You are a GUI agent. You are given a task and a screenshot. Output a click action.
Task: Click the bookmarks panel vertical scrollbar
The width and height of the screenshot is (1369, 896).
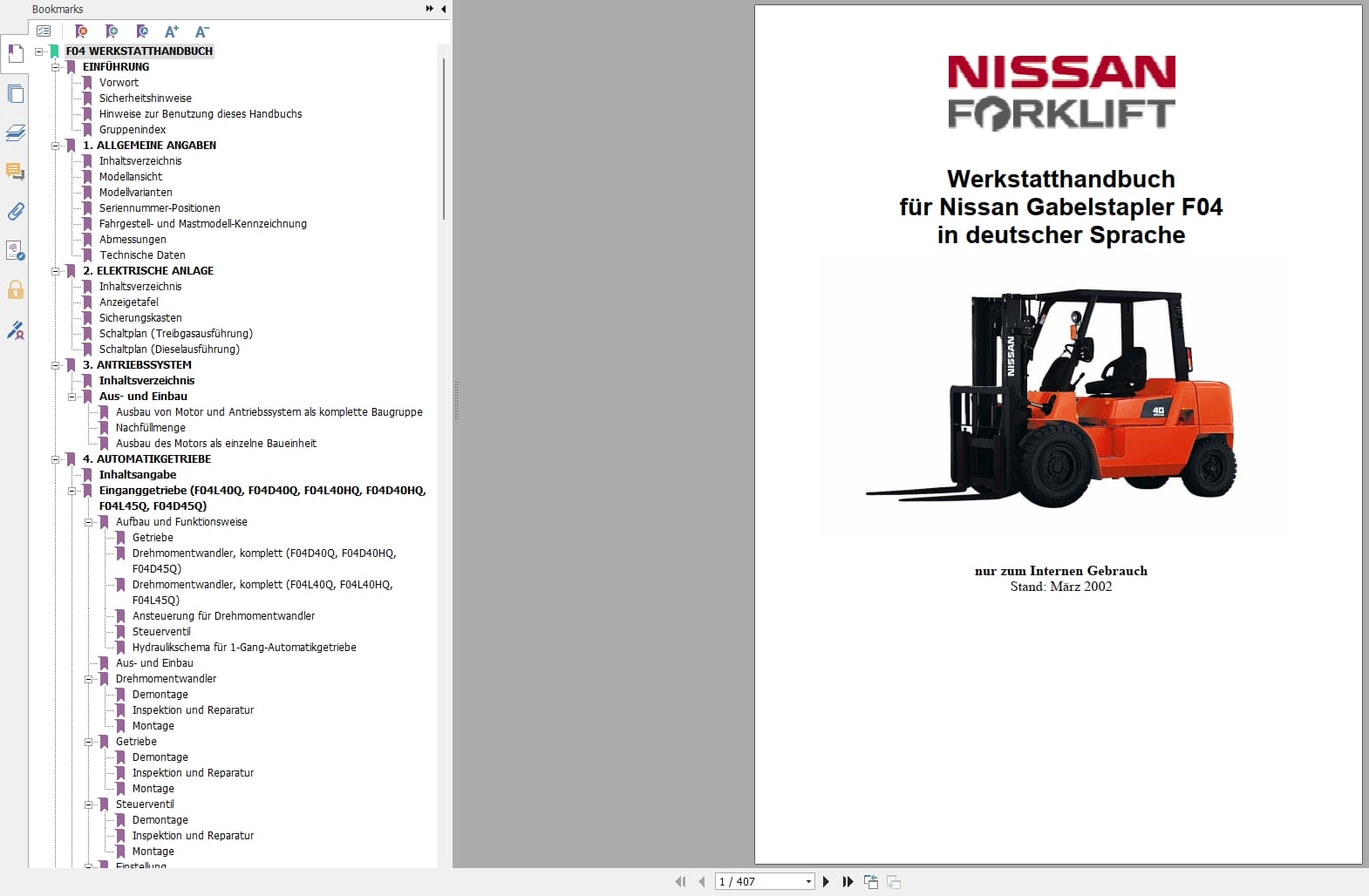tap(444, 139)
